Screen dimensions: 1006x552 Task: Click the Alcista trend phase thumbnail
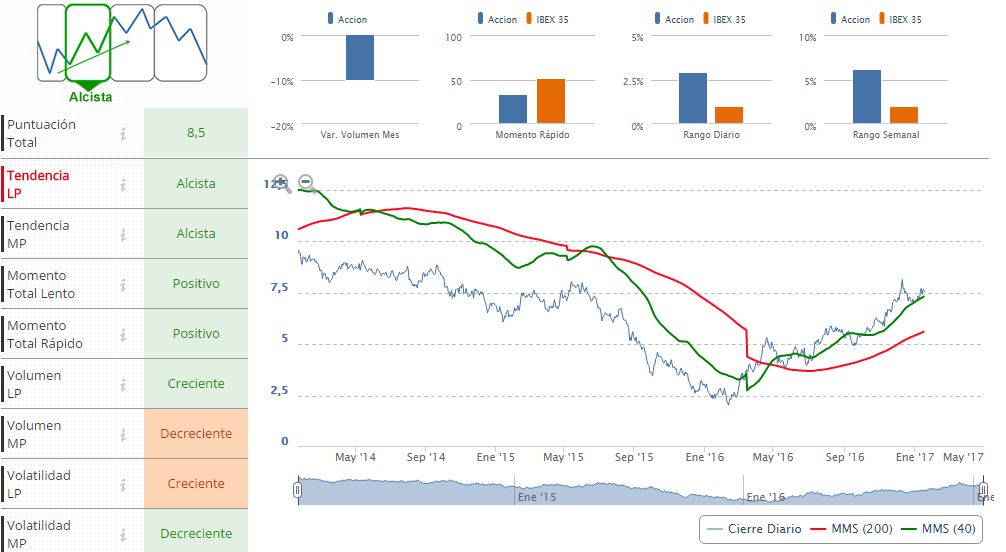tap(89, 43)
